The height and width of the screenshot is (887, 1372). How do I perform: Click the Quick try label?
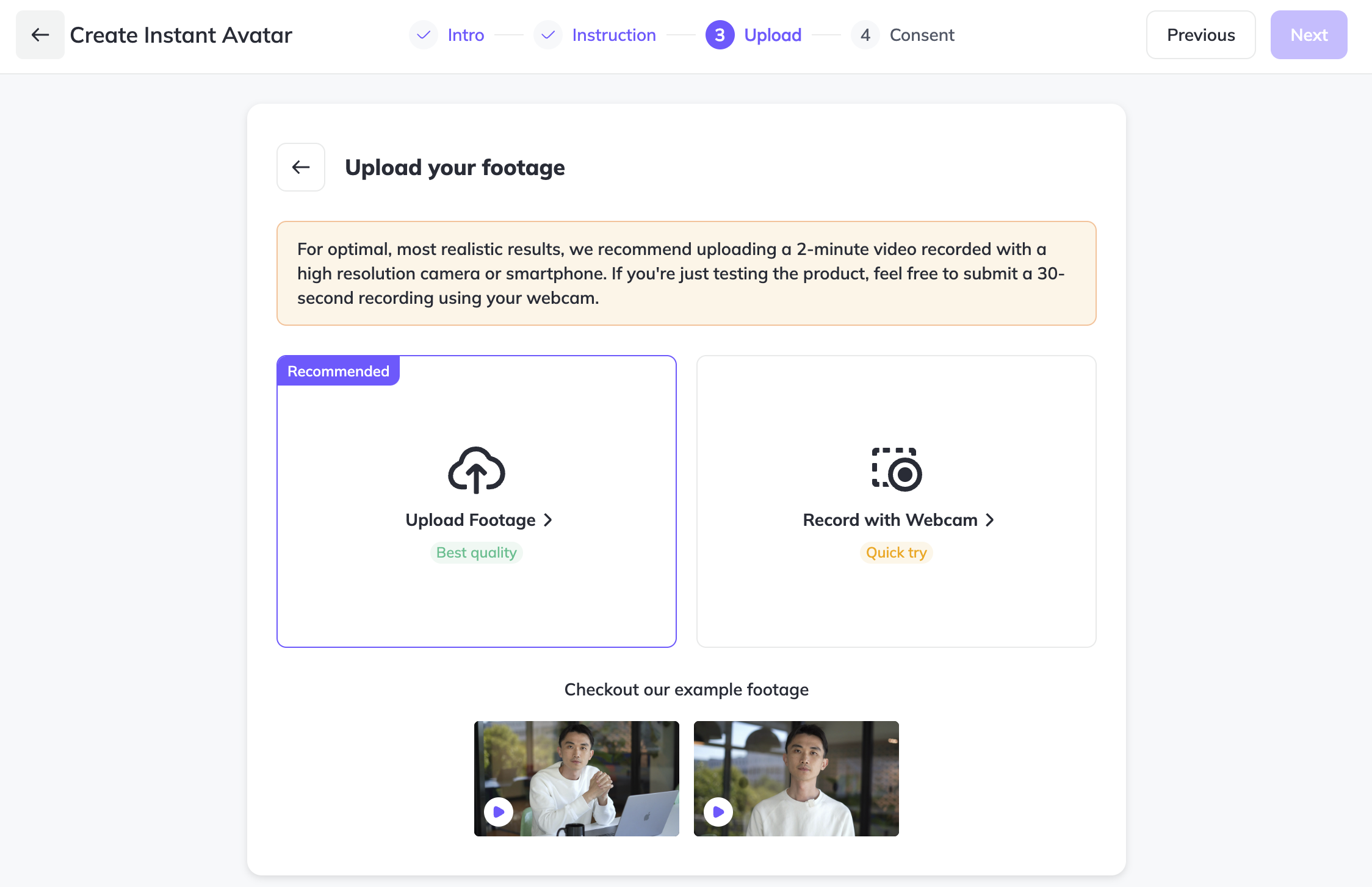coord(896,553)
